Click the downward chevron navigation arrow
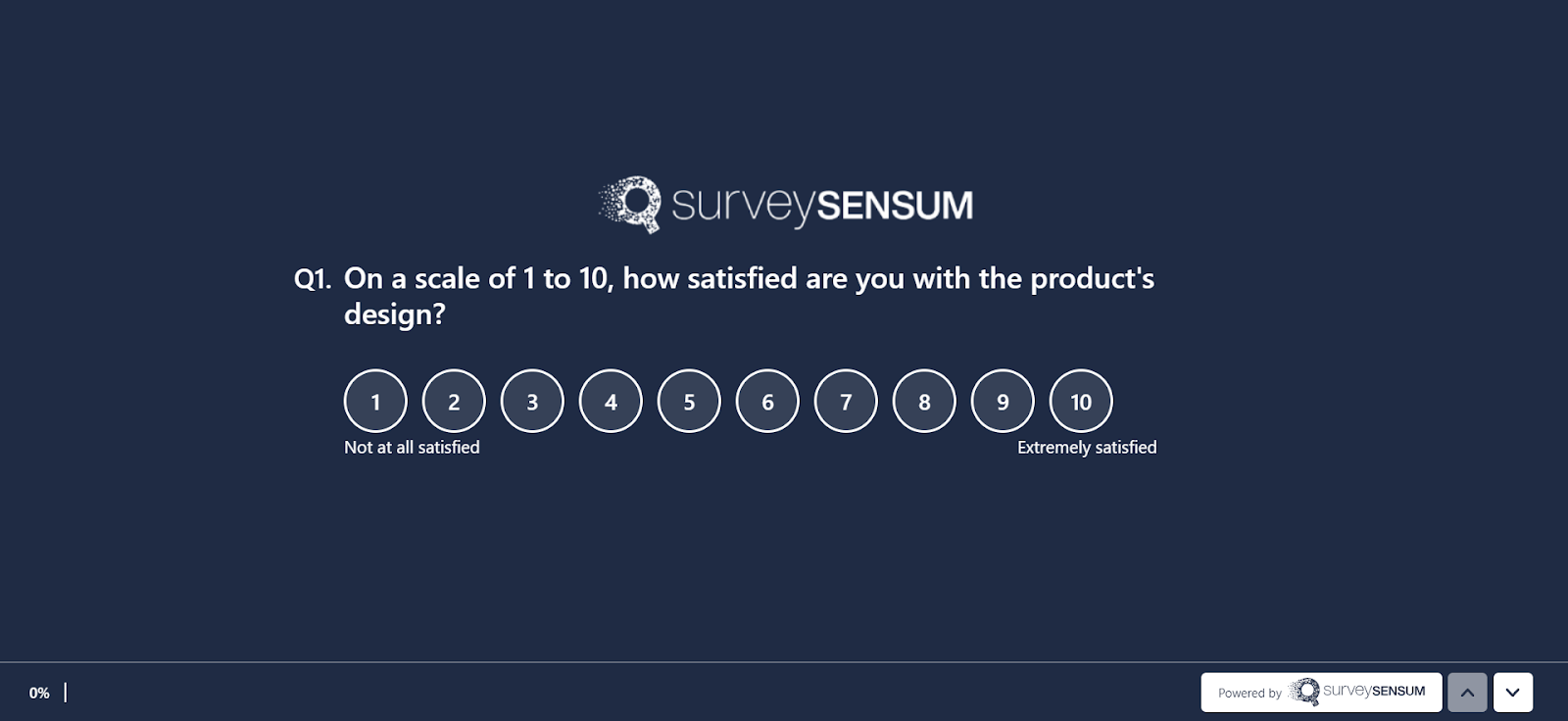Image resolution: width=1568 pixels, height=721 pixels. [x=1513, y=692]
